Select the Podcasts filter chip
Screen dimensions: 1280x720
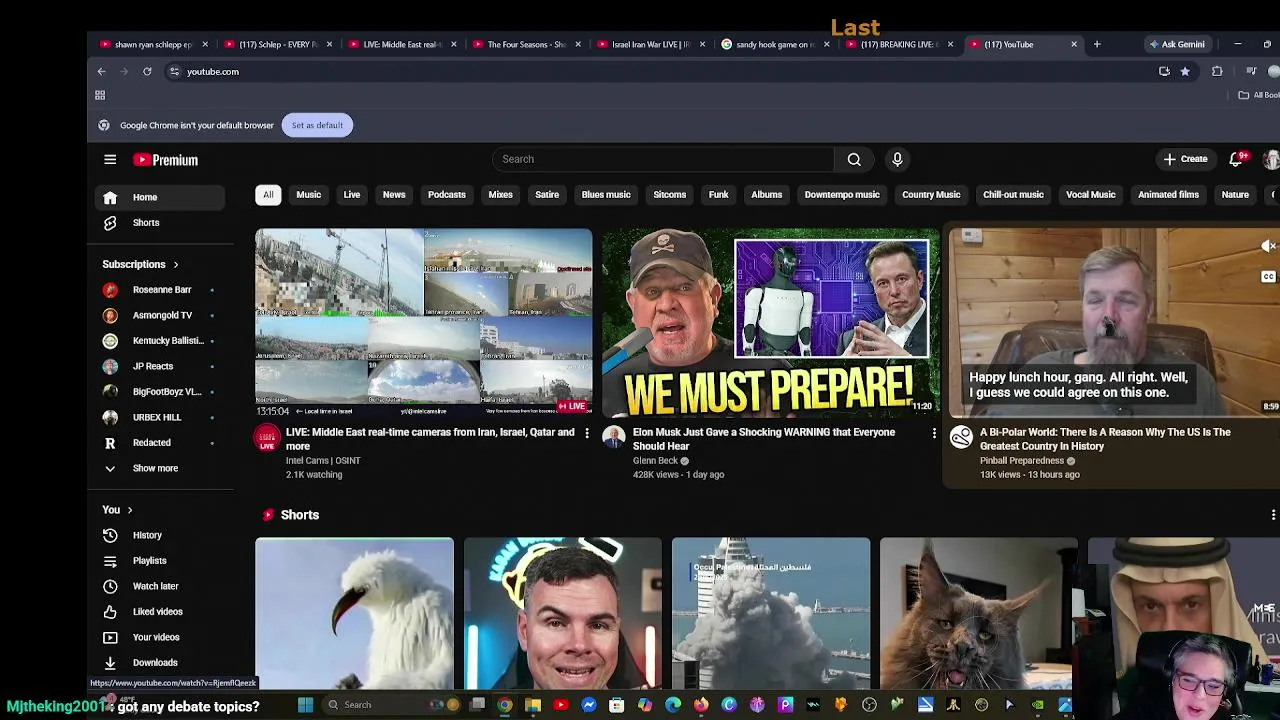pos(447,195)
